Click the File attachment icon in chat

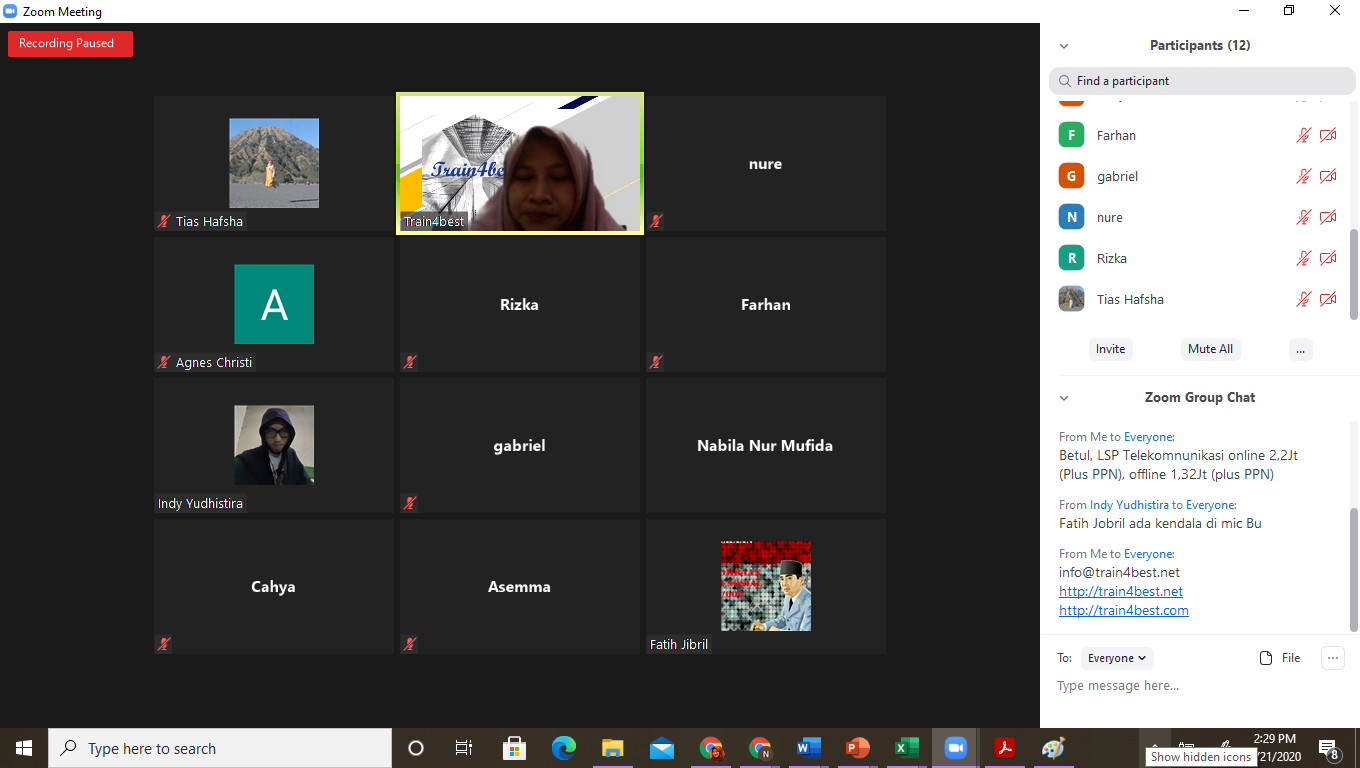[x=1266, y=658]
